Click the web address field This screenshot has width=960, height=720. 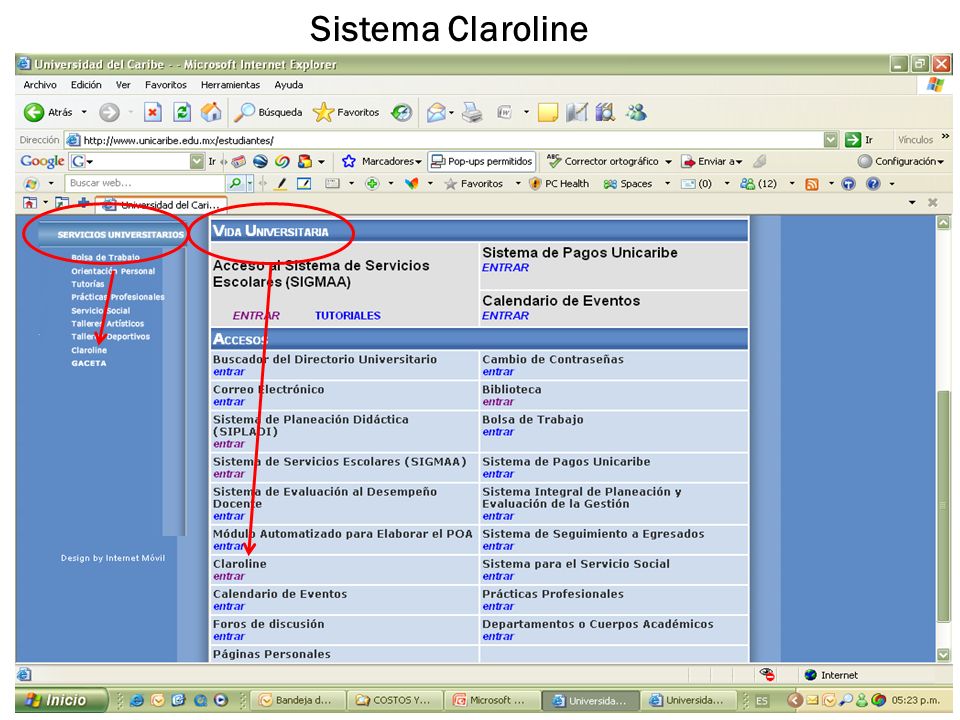(x=443, y=140)
